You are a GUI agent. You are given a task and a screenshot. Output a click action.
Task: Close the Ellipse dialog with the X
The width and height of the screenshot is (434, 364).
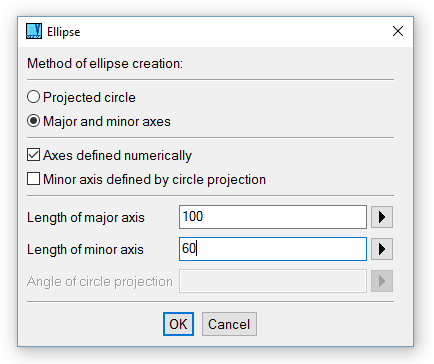click(x=398, y=31)
